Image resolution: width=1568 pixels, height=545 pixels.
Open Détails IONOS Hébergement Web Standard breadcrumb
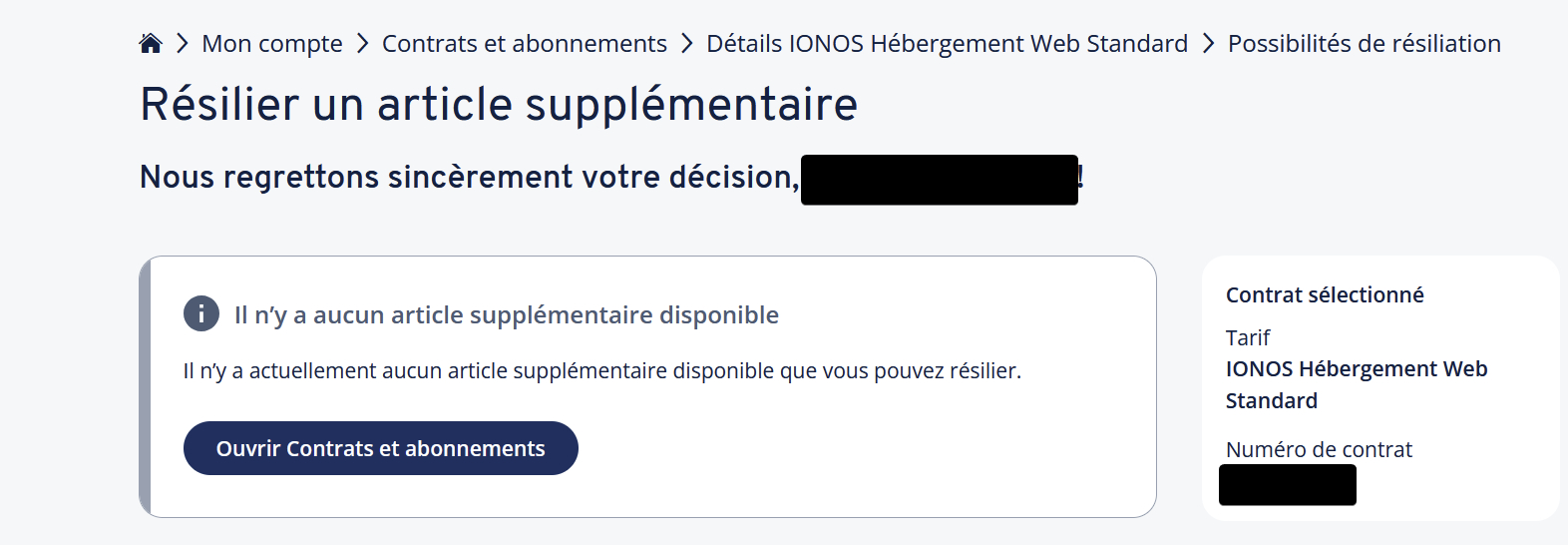coord(947,43)
